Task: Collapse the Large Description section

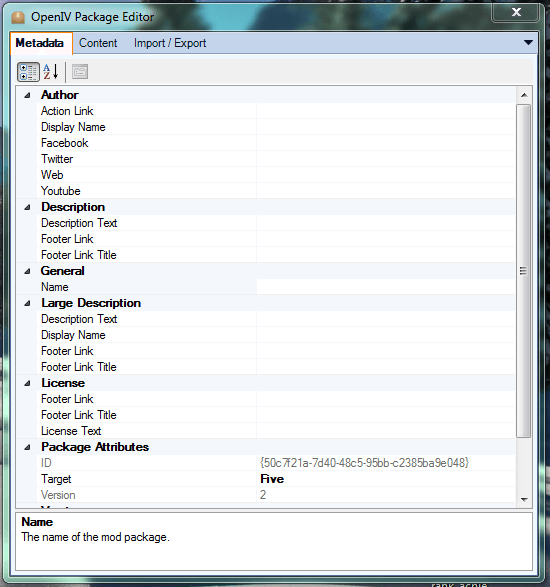Action: coord(27,303)
